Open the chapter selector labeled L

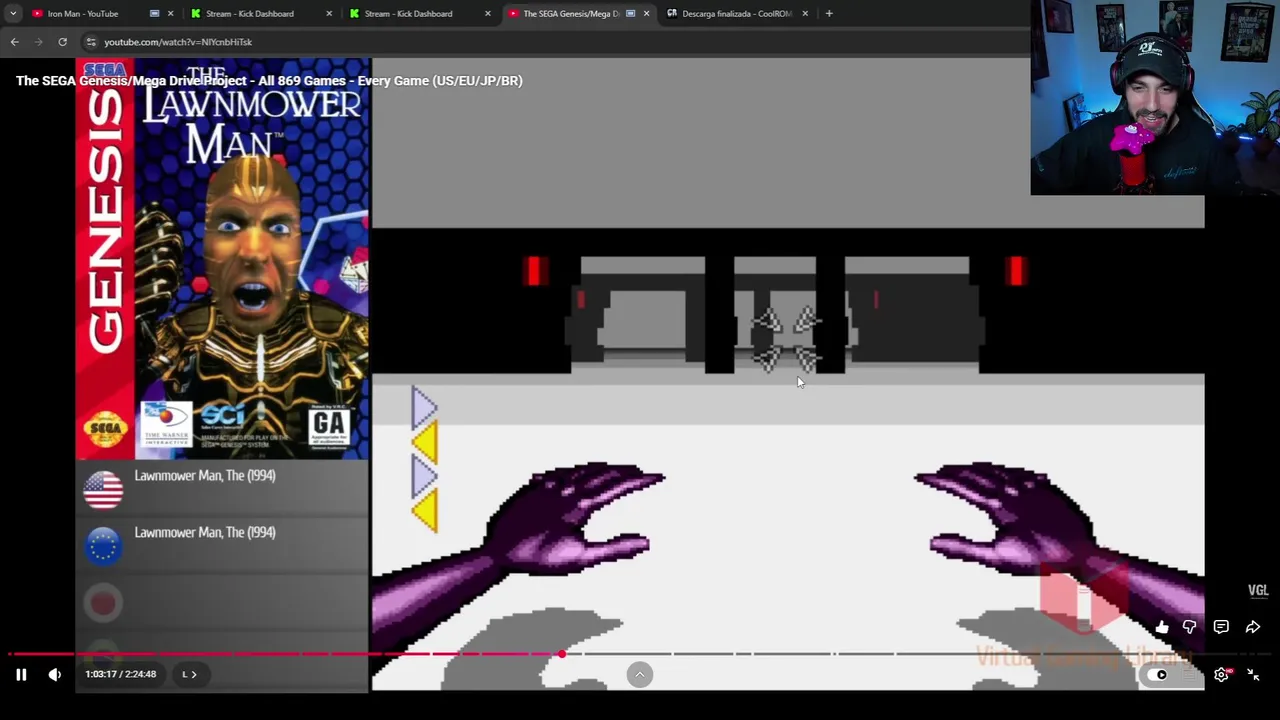189,675
